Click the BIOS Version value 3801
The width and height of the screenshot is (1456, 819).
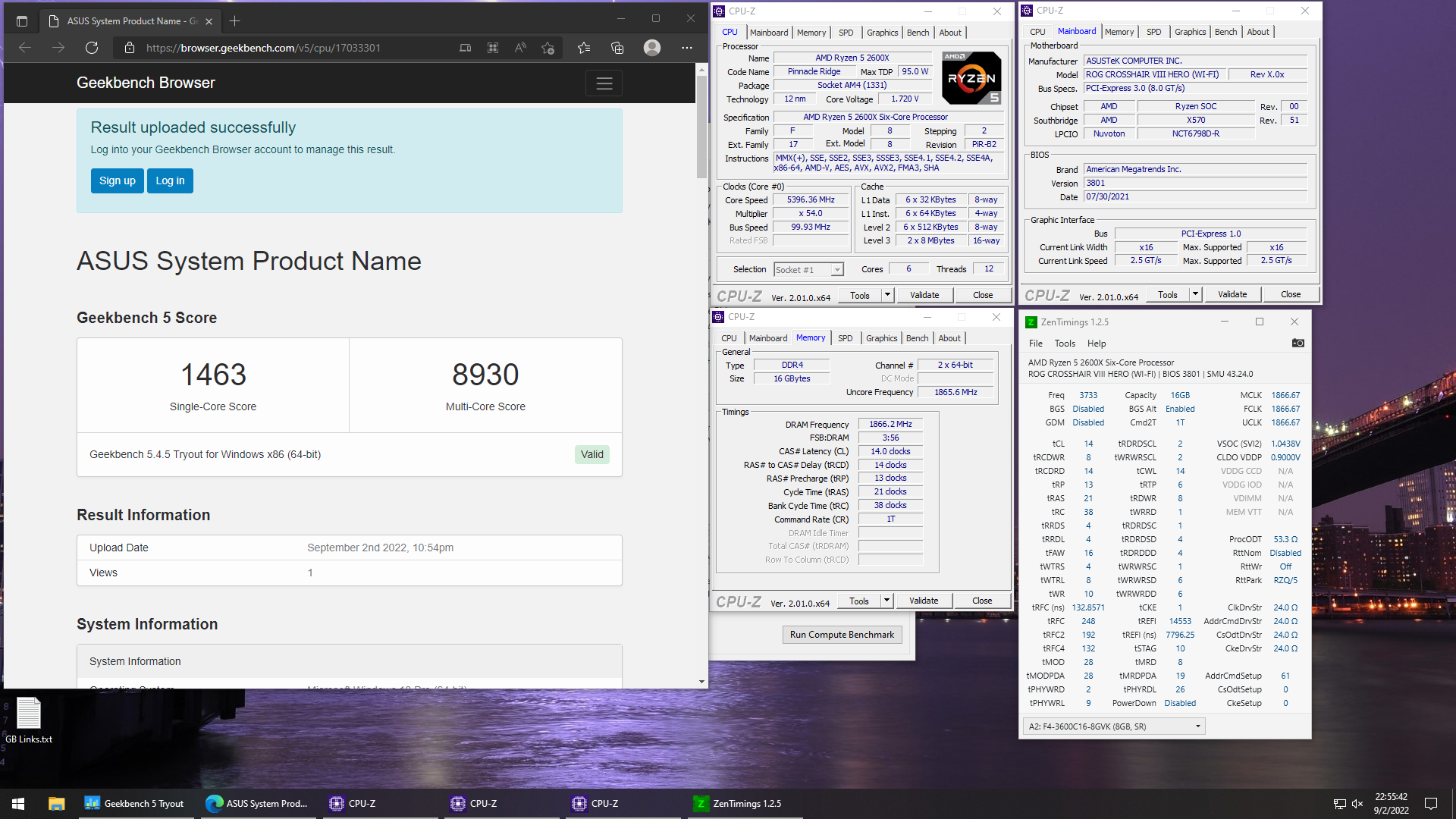pyautogui.click(x=1196, y=184)
